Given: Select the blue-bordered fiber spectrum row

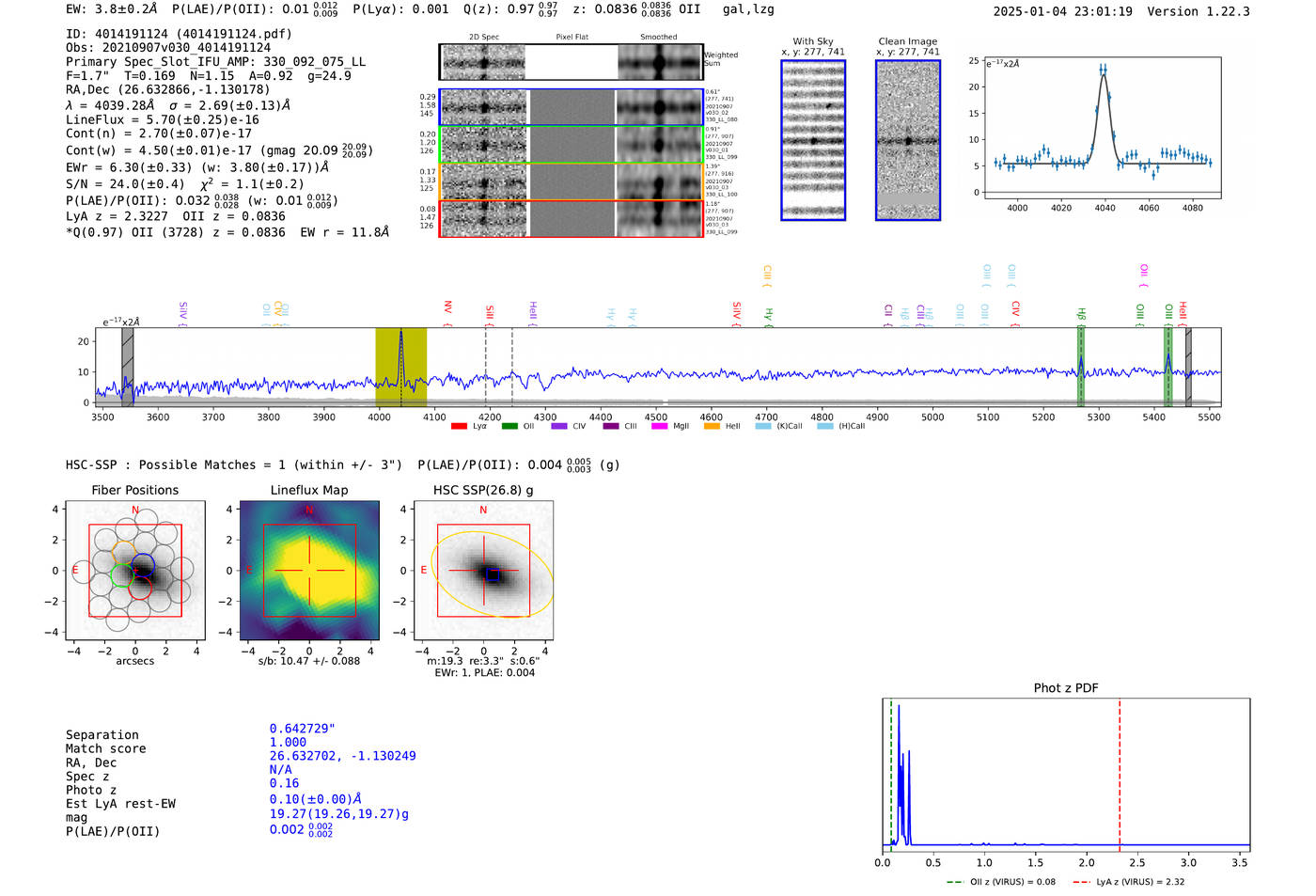Looking at the screenshot, I should (572, 107).
